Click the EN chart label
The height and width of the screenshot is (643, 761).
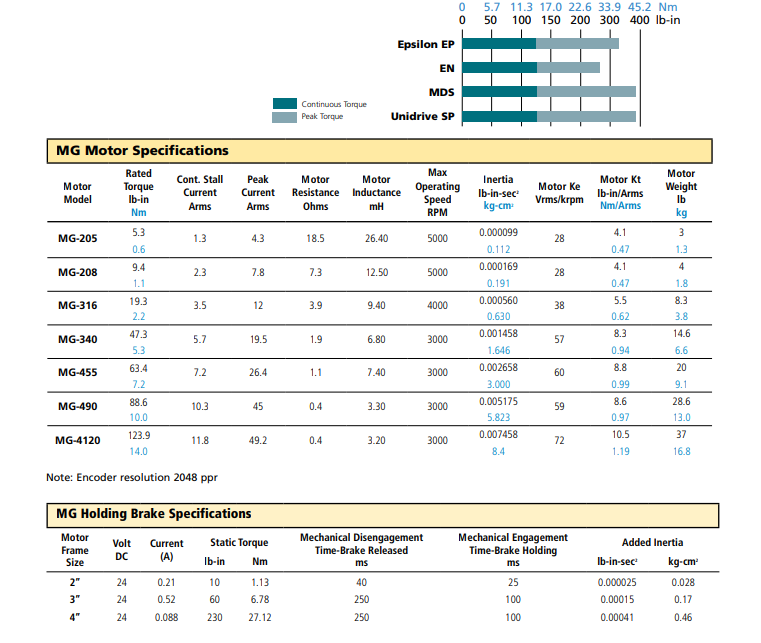click(x=447, y=68)
